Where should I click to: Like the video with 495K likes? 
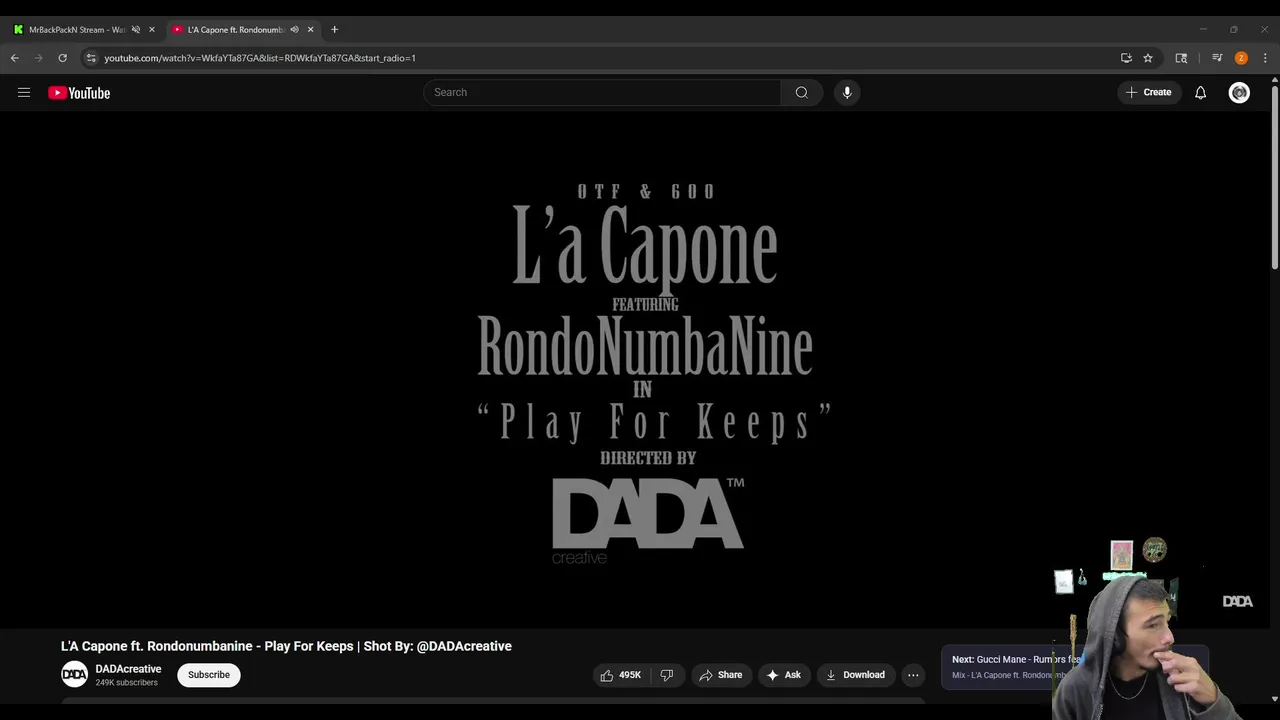point(620,675)
